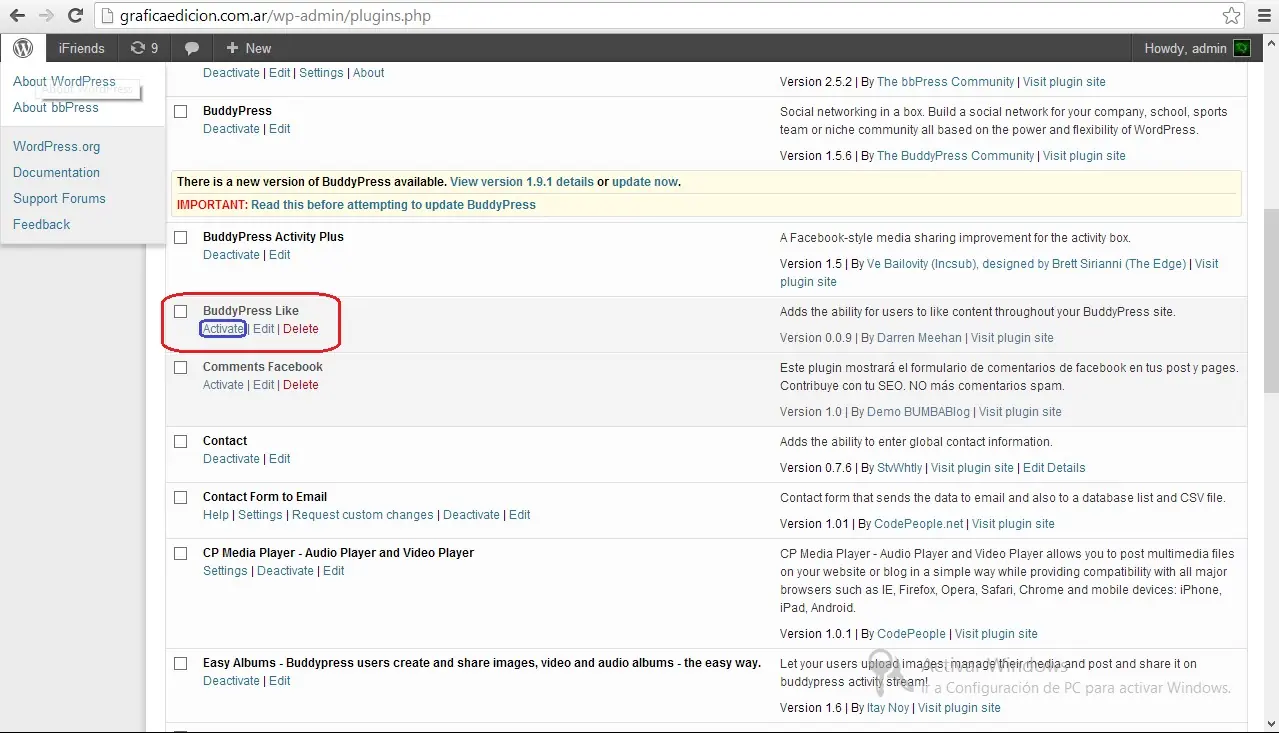Check the Easy Albums checkbox

[181, 663]
